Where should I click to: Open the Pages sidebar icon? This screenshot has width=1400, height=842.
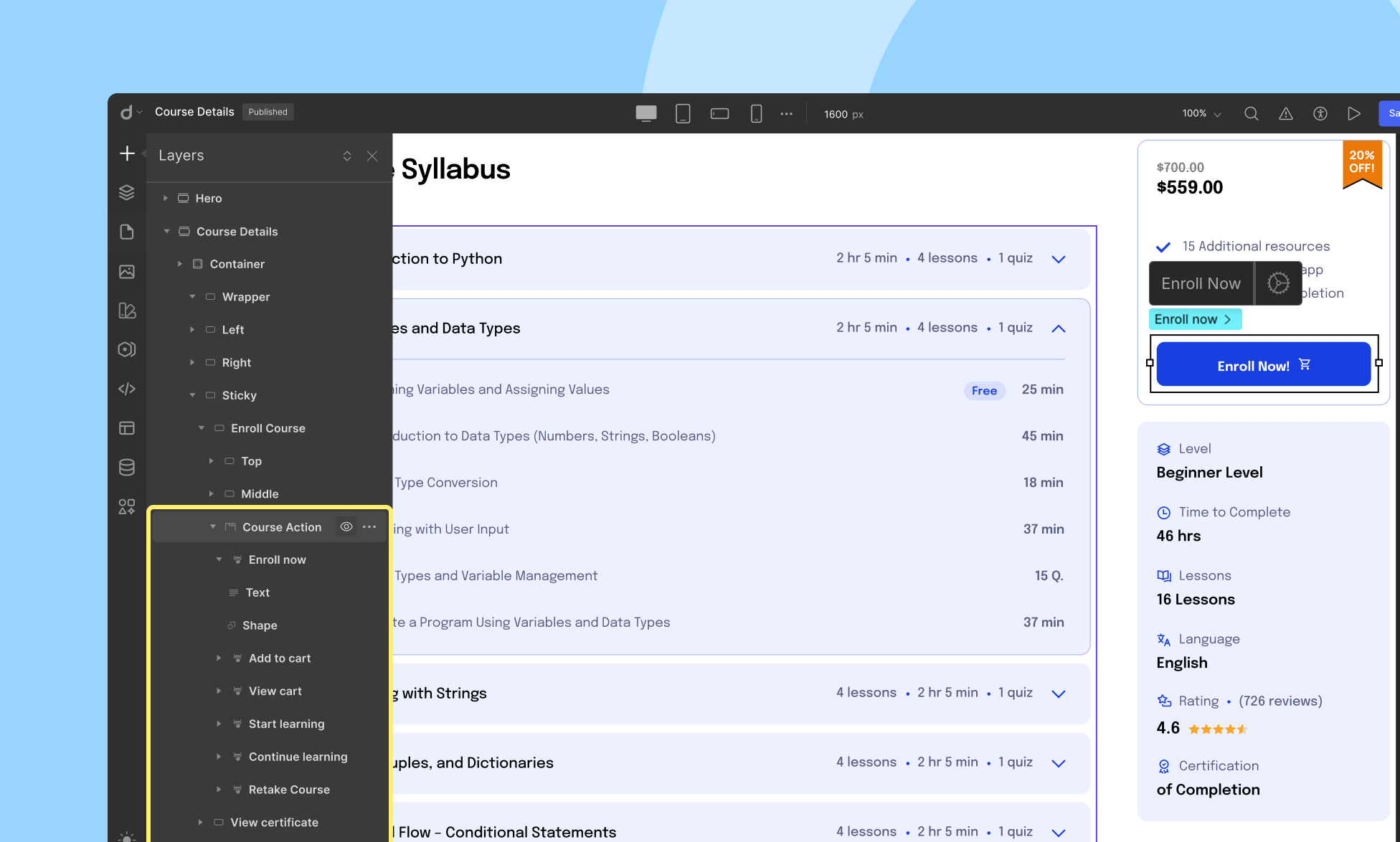(127, 232)
